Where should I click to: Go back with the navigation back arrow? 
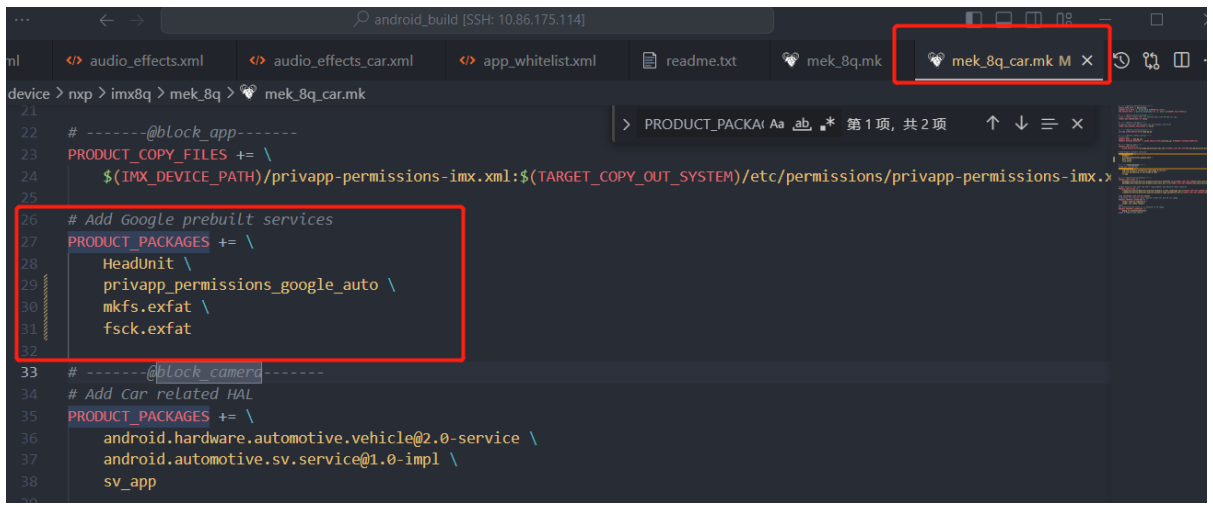click(106, 20)
